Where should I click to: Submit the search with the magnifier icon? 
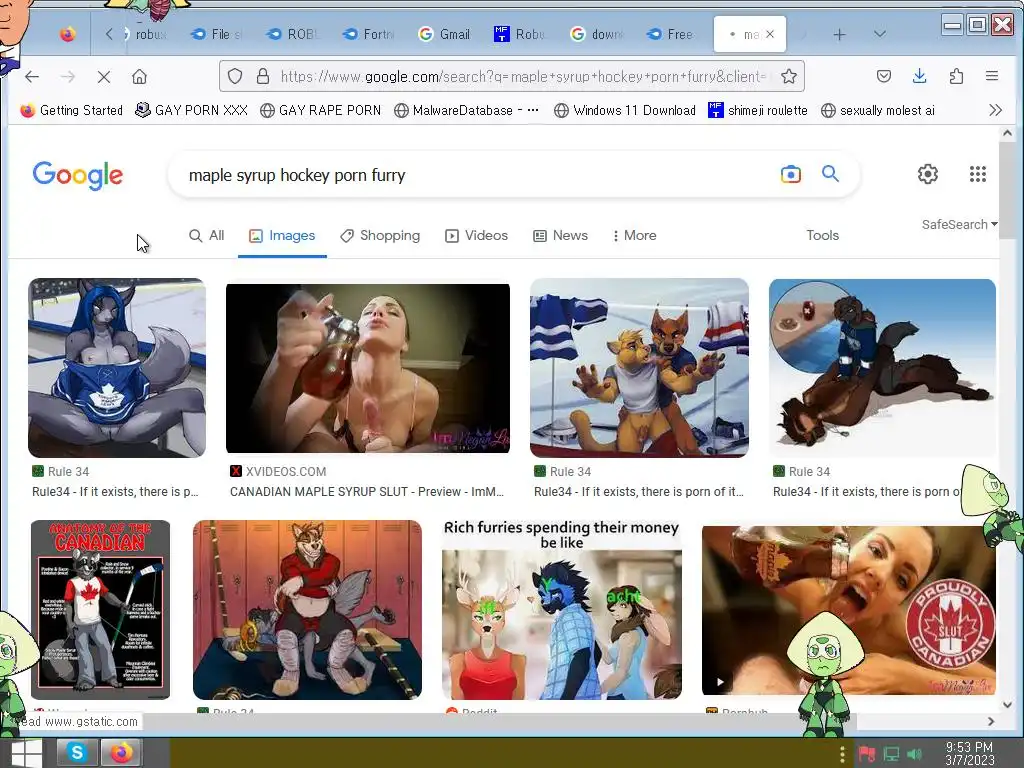click(x=830, y=174)
